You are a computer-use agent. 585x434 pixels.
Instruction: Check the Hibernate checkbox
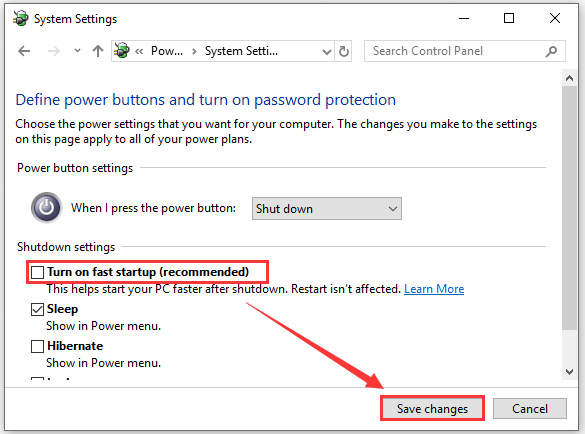(x=37, y=346)
